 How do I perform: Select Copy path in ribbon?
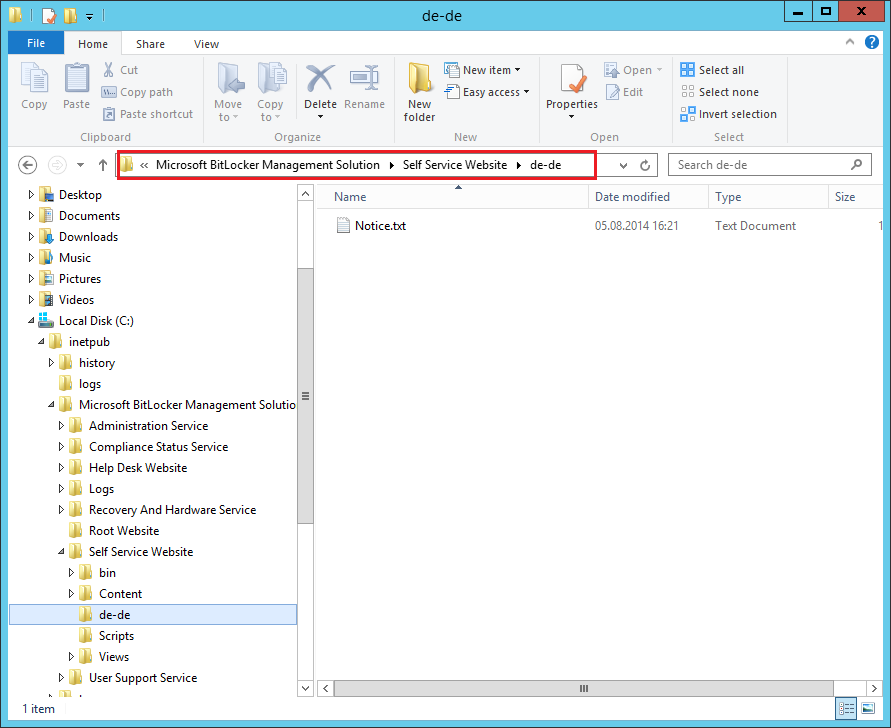[136, 92]
